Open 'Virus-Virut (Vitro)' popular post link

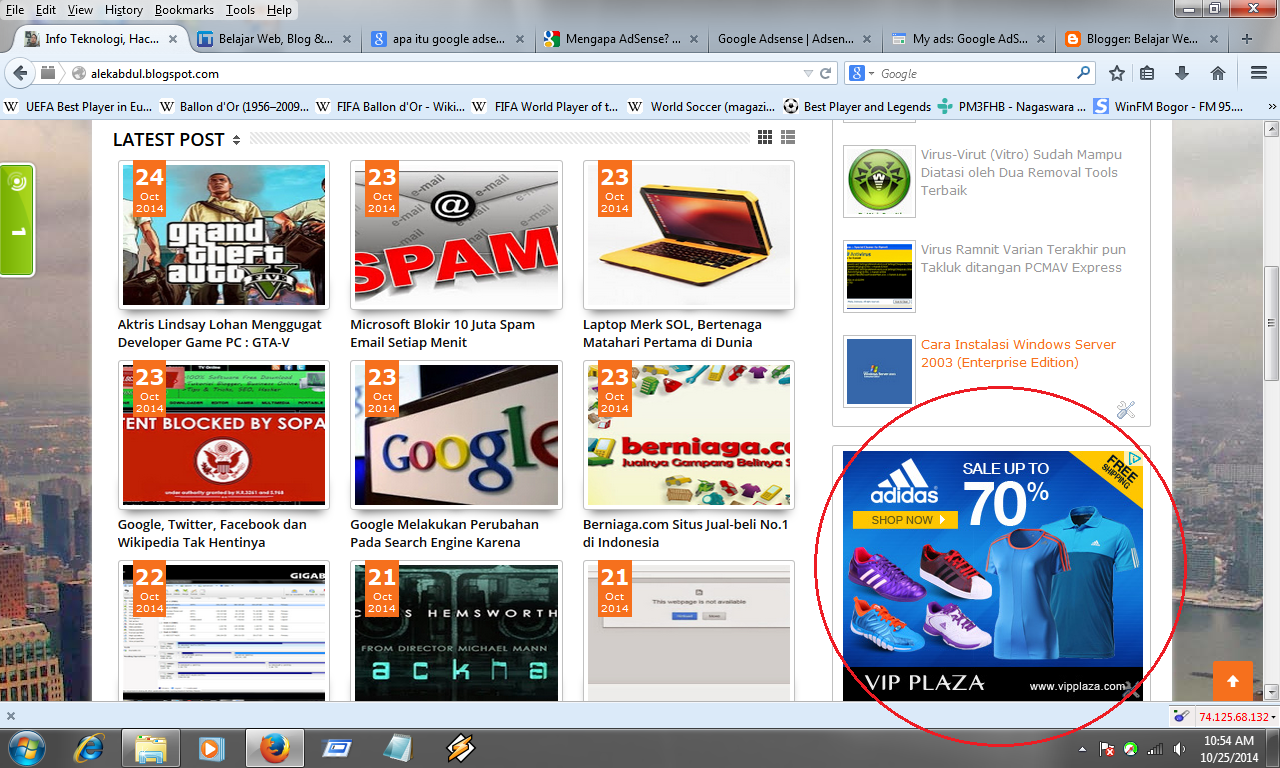click(x=1021, y=172)
